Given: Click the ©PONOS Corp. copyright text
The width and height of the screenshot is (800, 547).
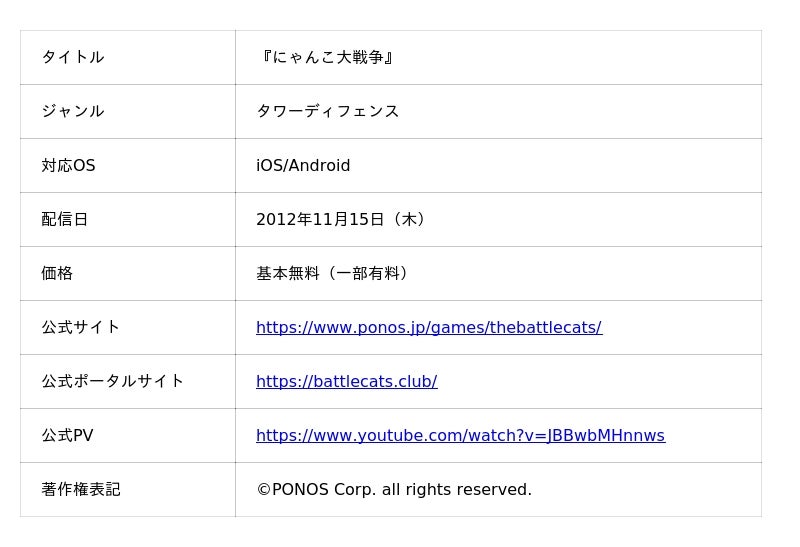Looking at the screenshot, I should tap(394, 490).
